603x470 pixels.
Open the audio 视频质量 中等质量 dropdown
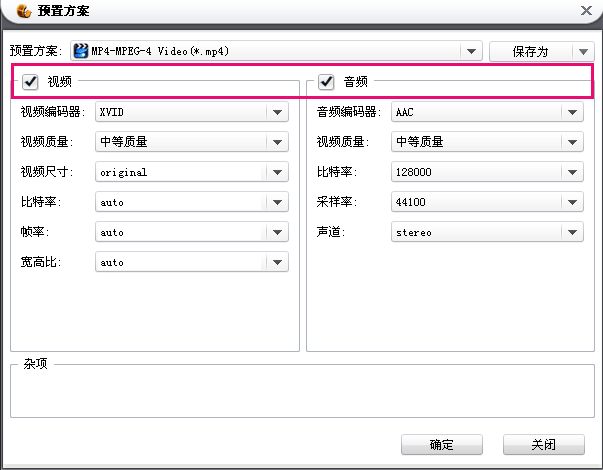pos(487,142)
